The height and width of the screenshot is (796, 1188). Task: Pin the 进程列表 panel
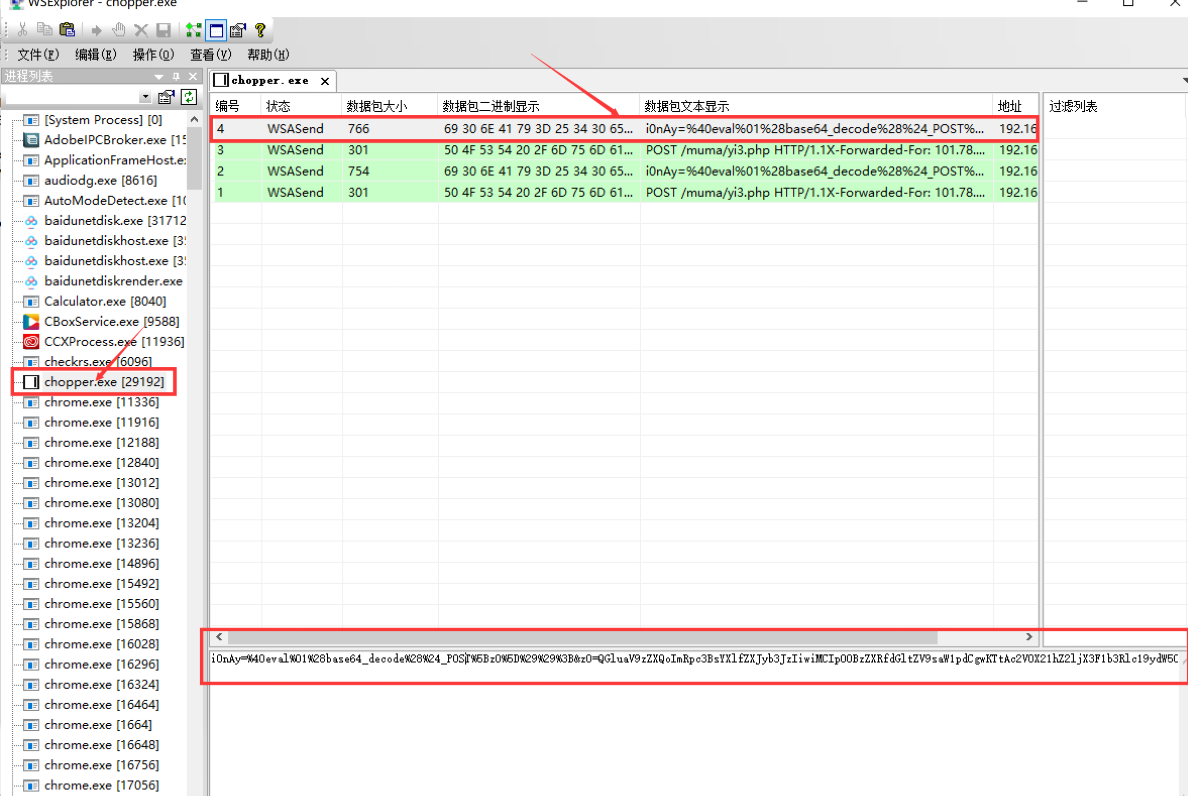176,76
